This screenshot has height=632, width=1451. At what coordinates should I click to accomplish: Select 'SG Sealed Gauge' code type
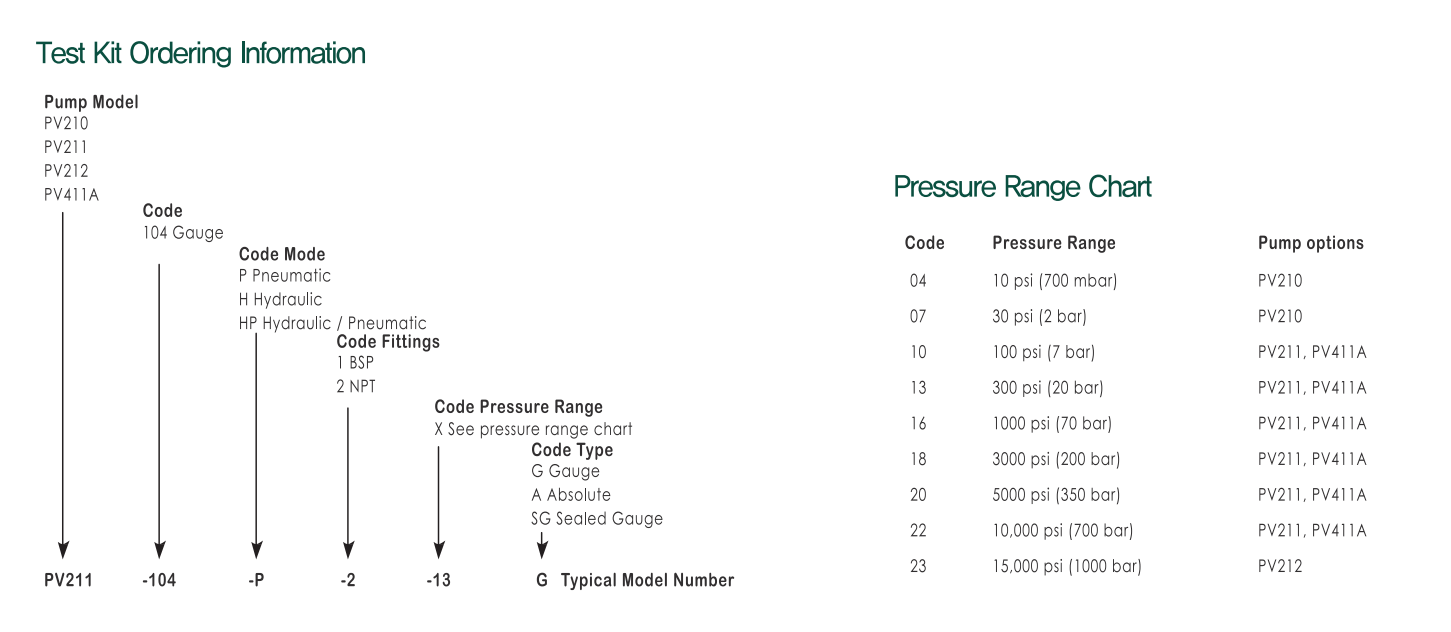[x=596, y=518]
